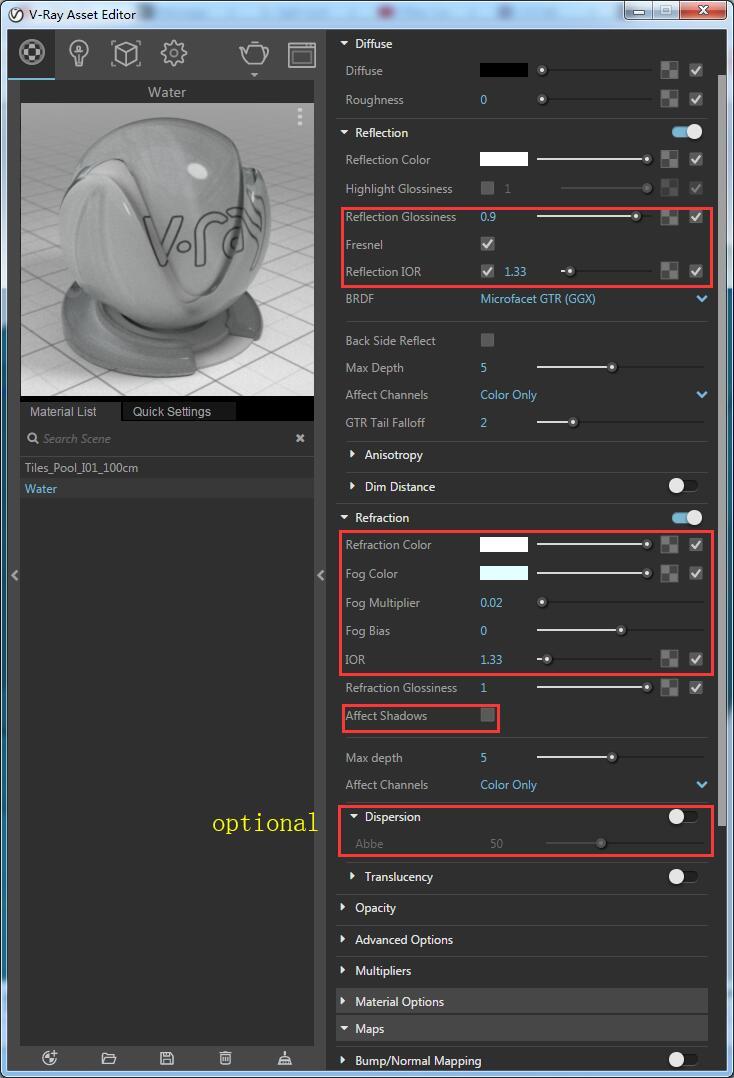The width and height of the screenshot is (734, 1078).
Task: Open the Refraction Glossiness texture slot
Action: [x=669, y=688]
